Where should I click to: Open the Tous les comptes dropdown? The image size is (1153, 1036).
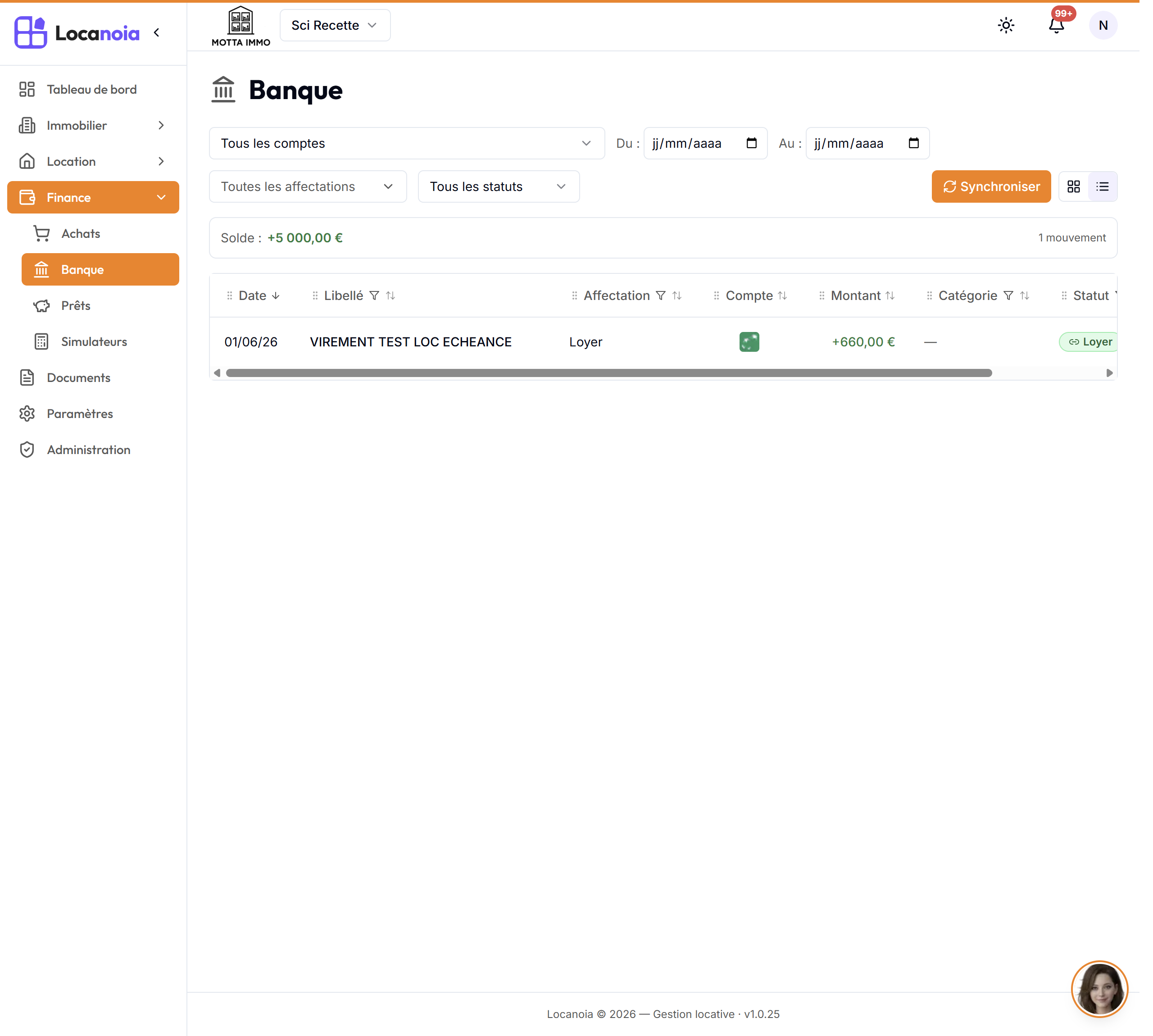point(407,143)
